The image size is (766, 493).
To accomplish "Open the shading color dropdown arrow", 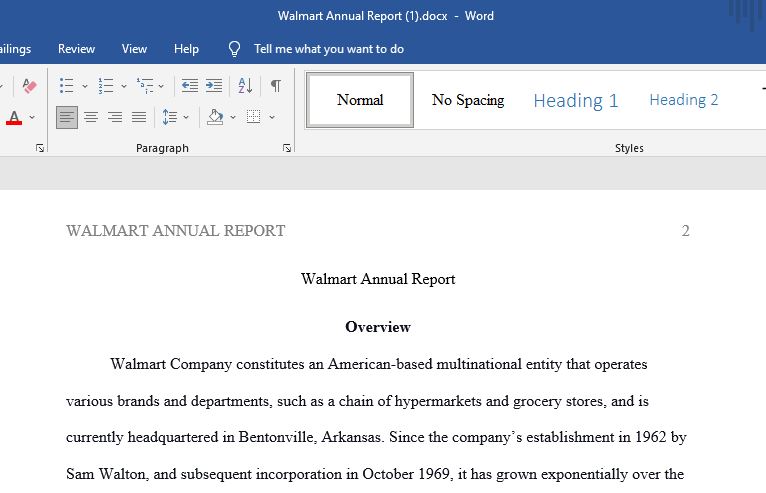I will 233,117.
